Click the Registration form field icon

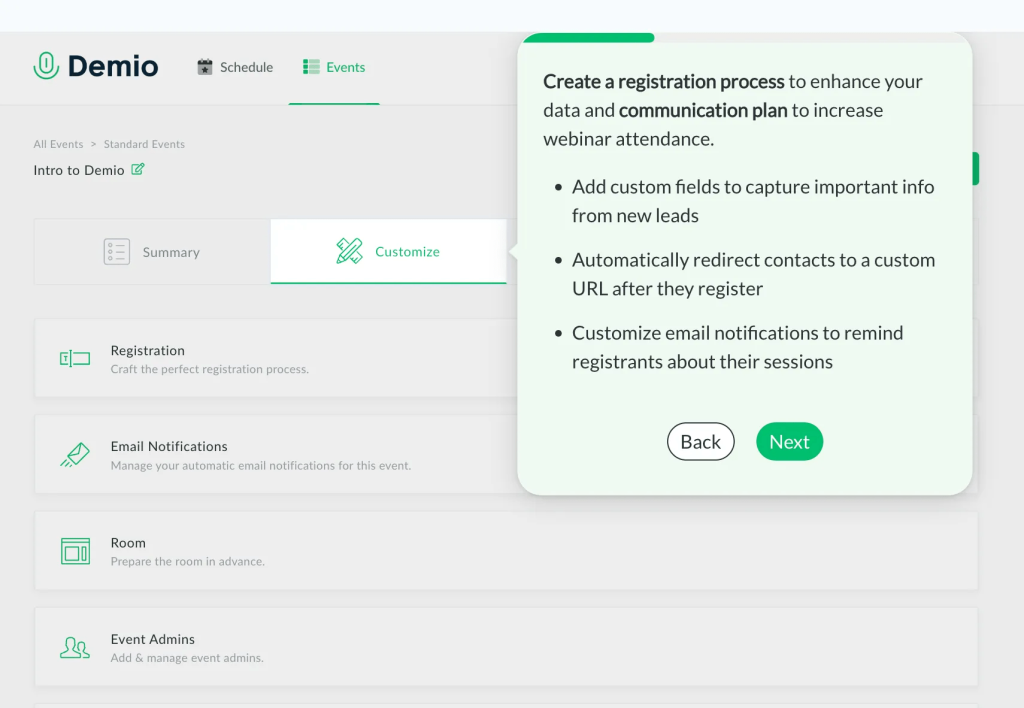click(x=75, y=359)
